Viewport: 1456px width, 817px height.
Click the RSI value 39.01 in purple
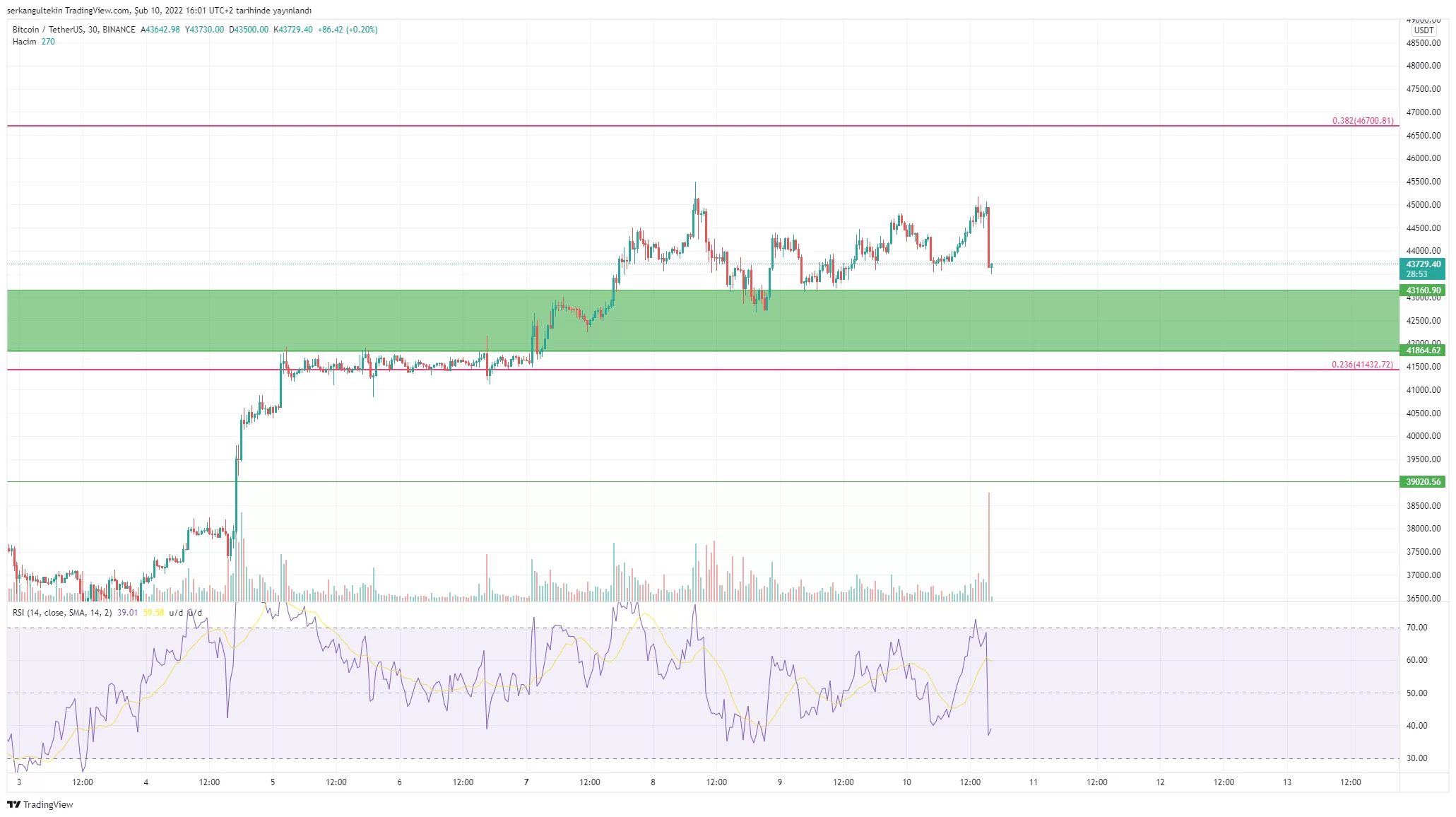[x=127, y=613]
